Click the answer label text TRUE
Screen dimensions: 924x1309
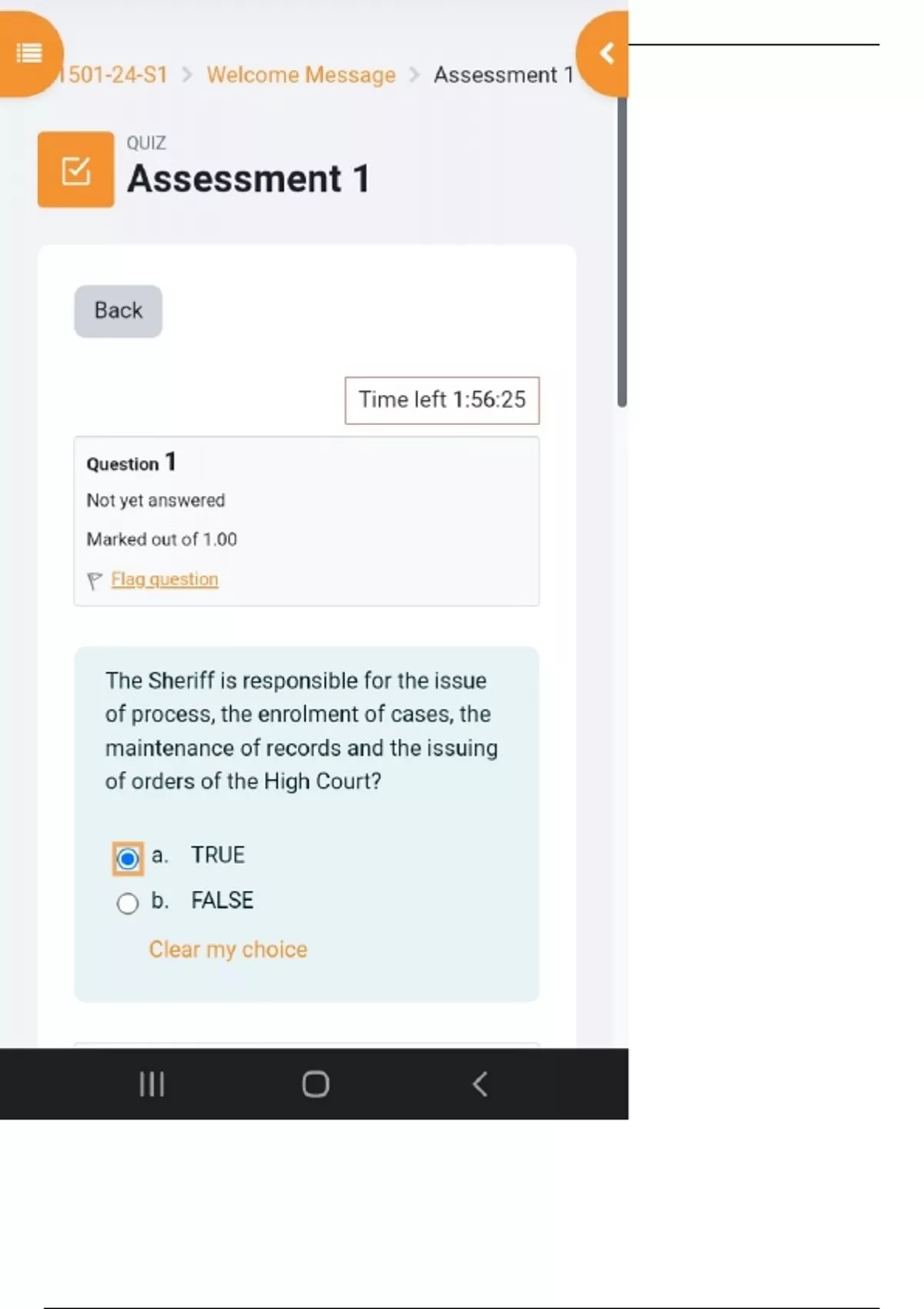click(x=218, y=855)
